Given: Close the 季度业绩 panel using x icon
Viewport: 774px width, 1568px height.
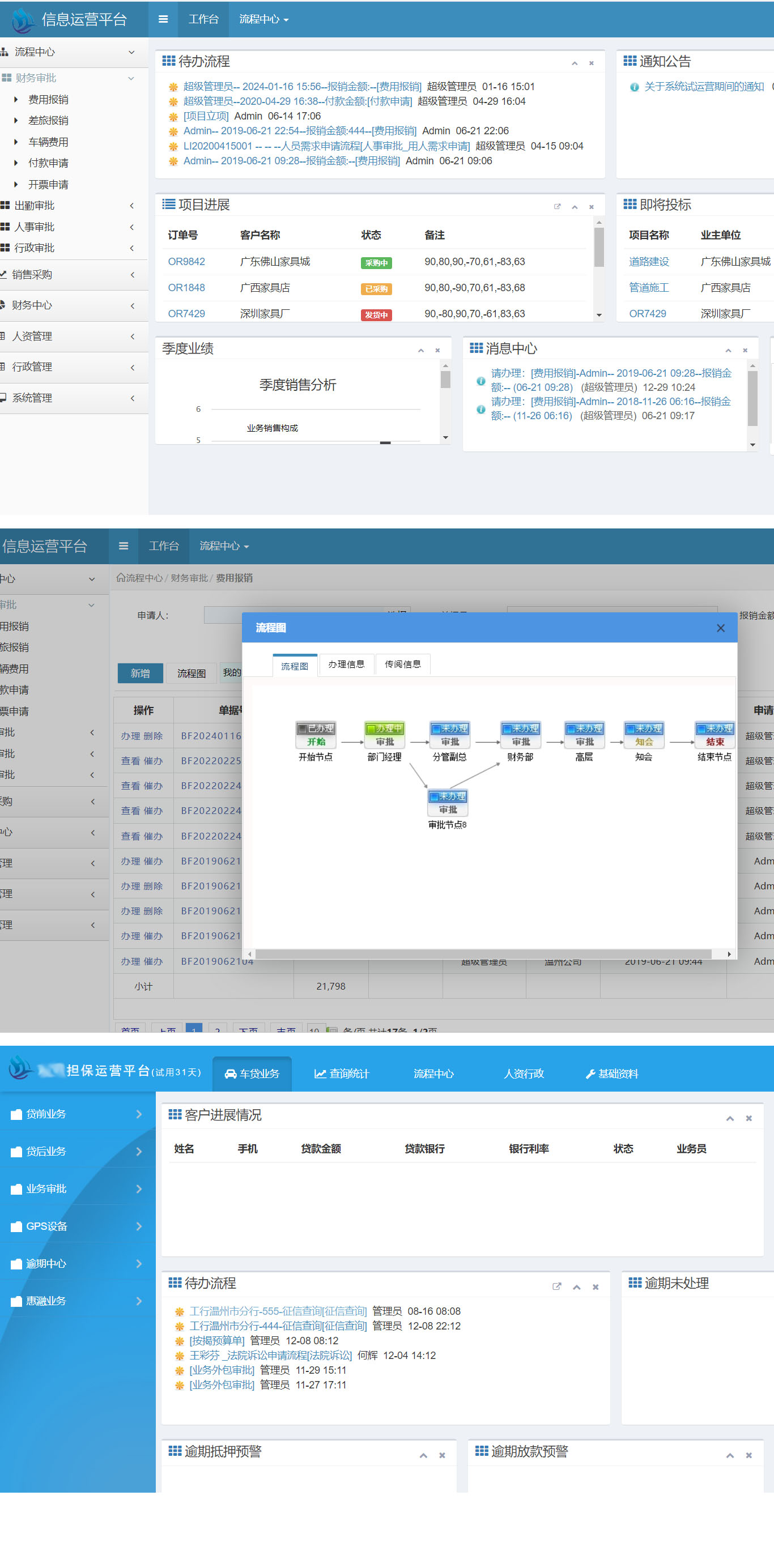Looking at the screenshot, I should tap(437, 351).
